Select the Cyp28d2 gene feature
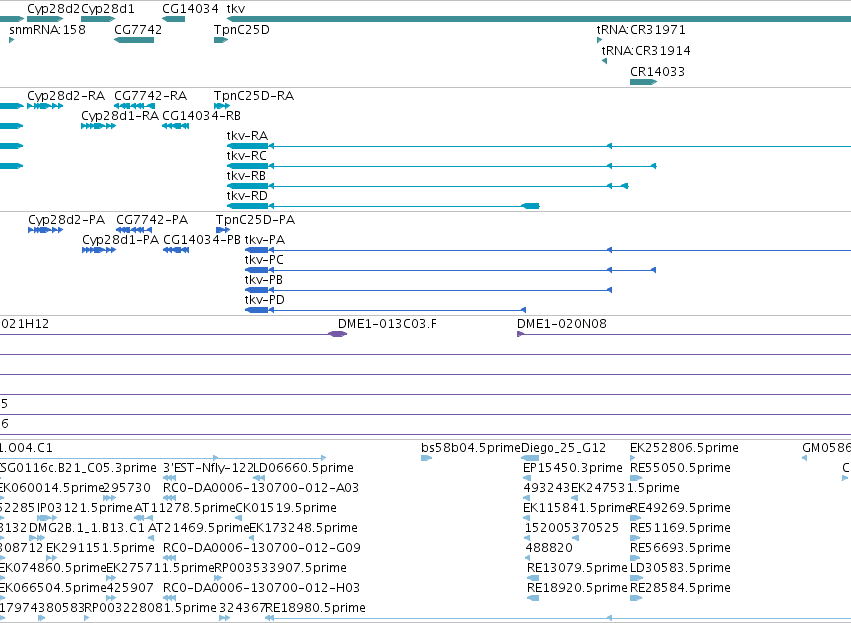This screenshot has height=623, width=851. [45, 19]
